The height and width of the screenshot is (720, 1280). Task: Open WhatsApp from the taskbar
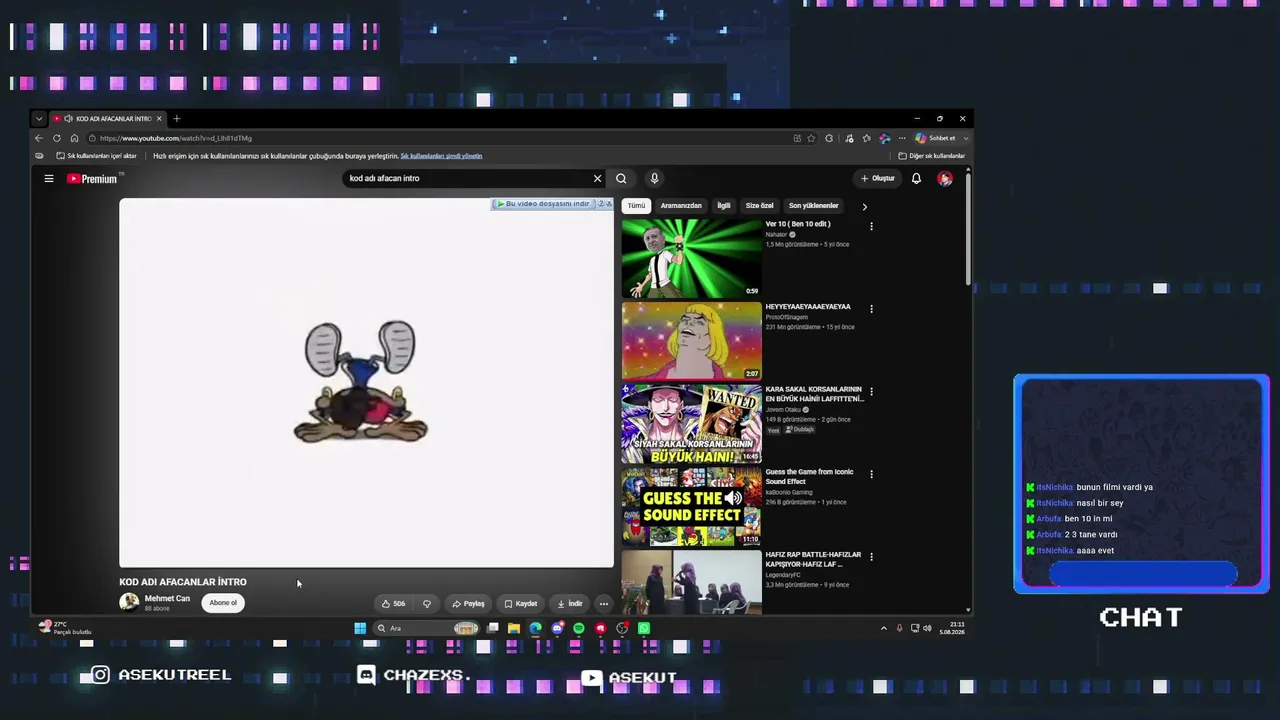point(644,628)
